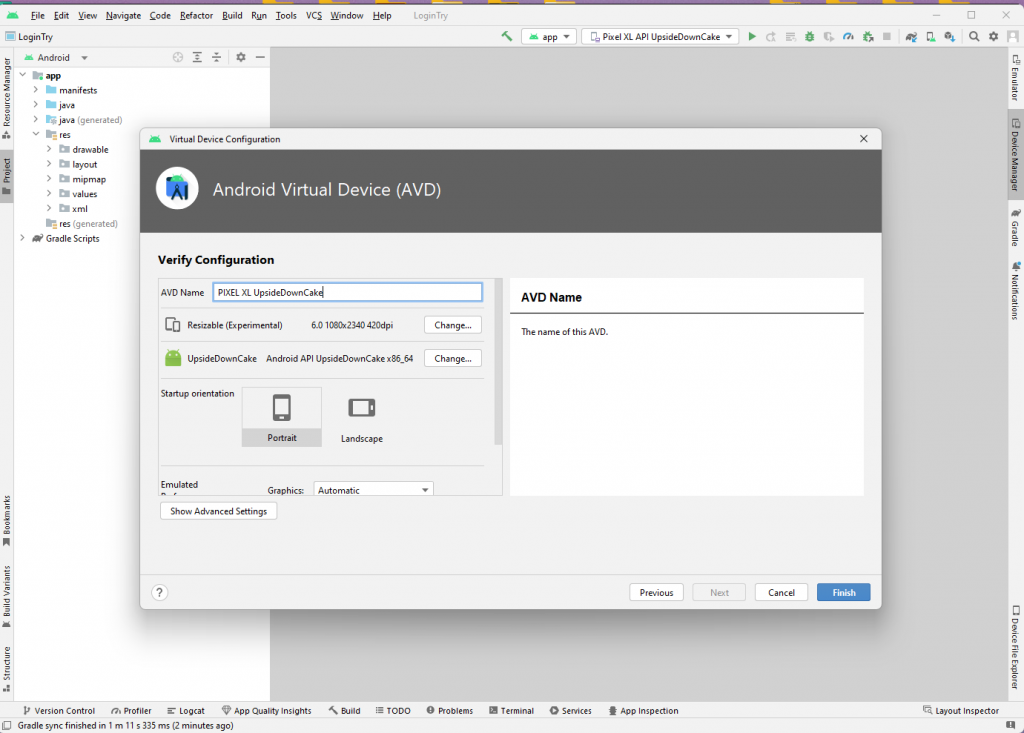The image size is (1024, 733).
Task: Open the app run configuration dropdown
Action: pyautogui.click(x=549, y=37)
